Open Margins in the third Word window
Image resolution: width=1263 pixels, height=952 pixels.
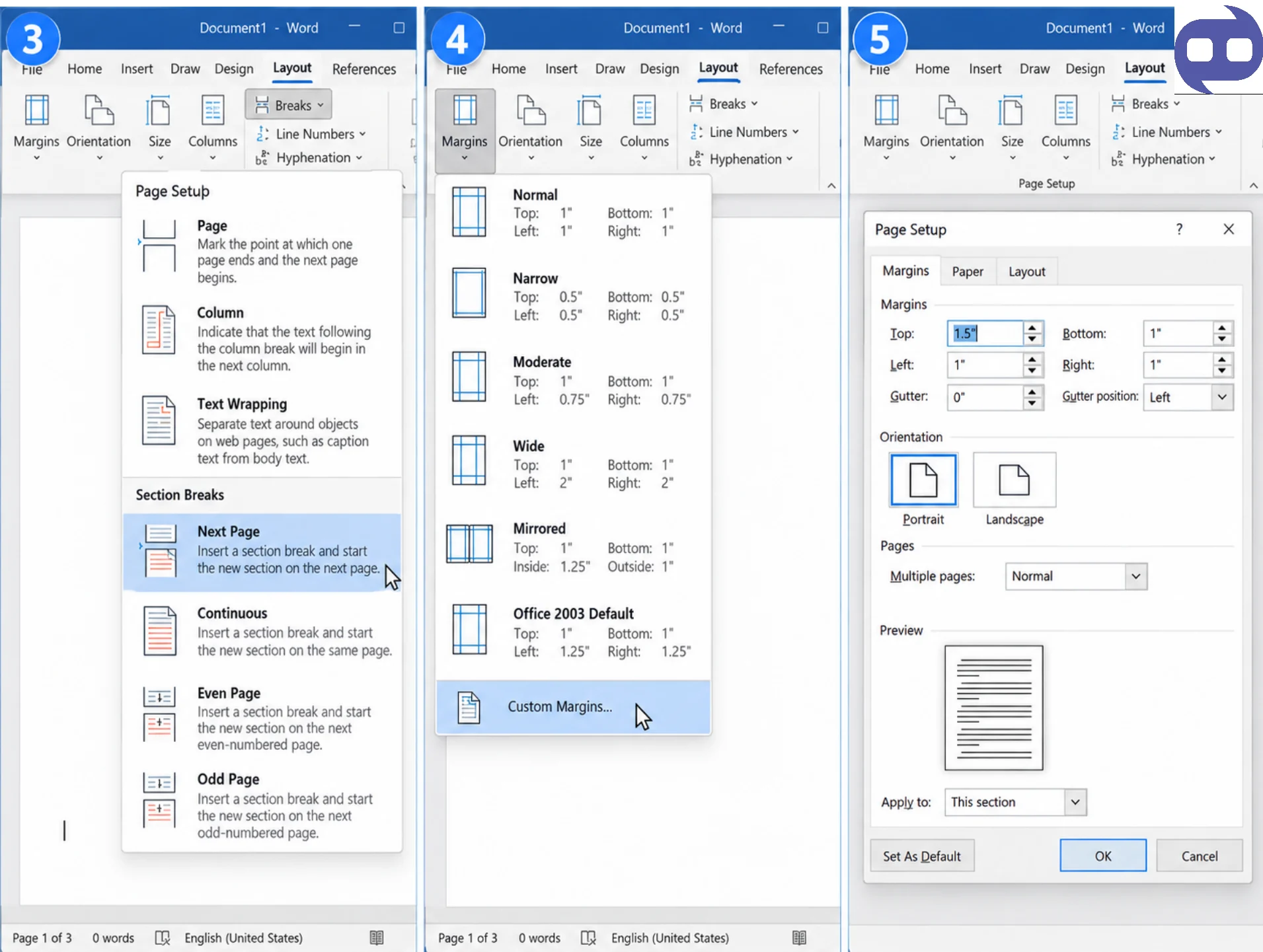tap(886, 128)
